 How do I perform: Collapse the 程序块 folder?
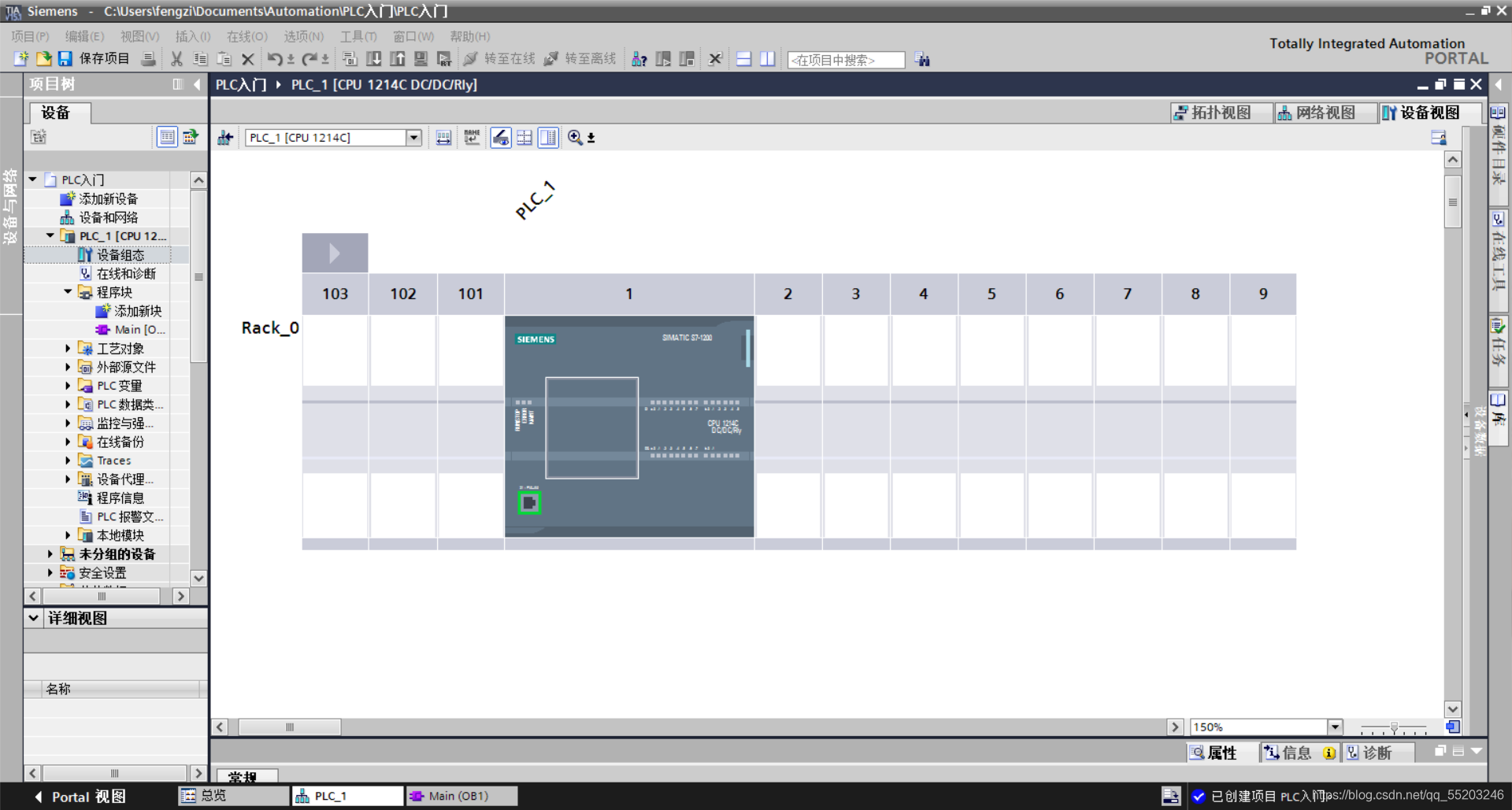pyautogui.click(x=68, y=292)
